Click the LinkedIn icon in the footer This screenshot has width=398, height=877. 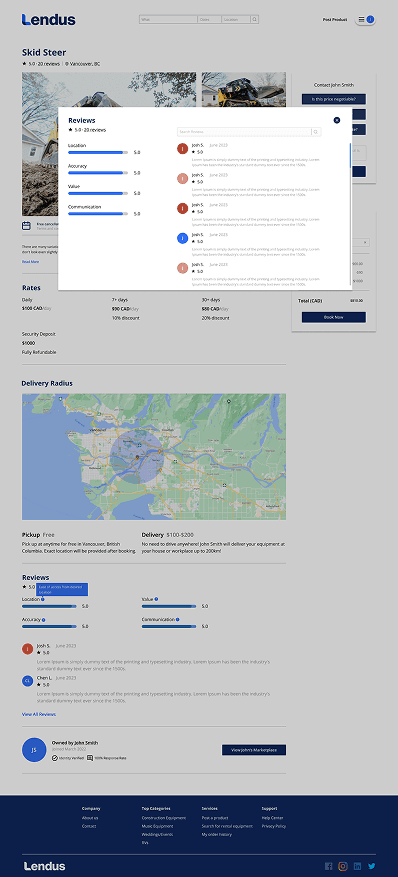357,866
